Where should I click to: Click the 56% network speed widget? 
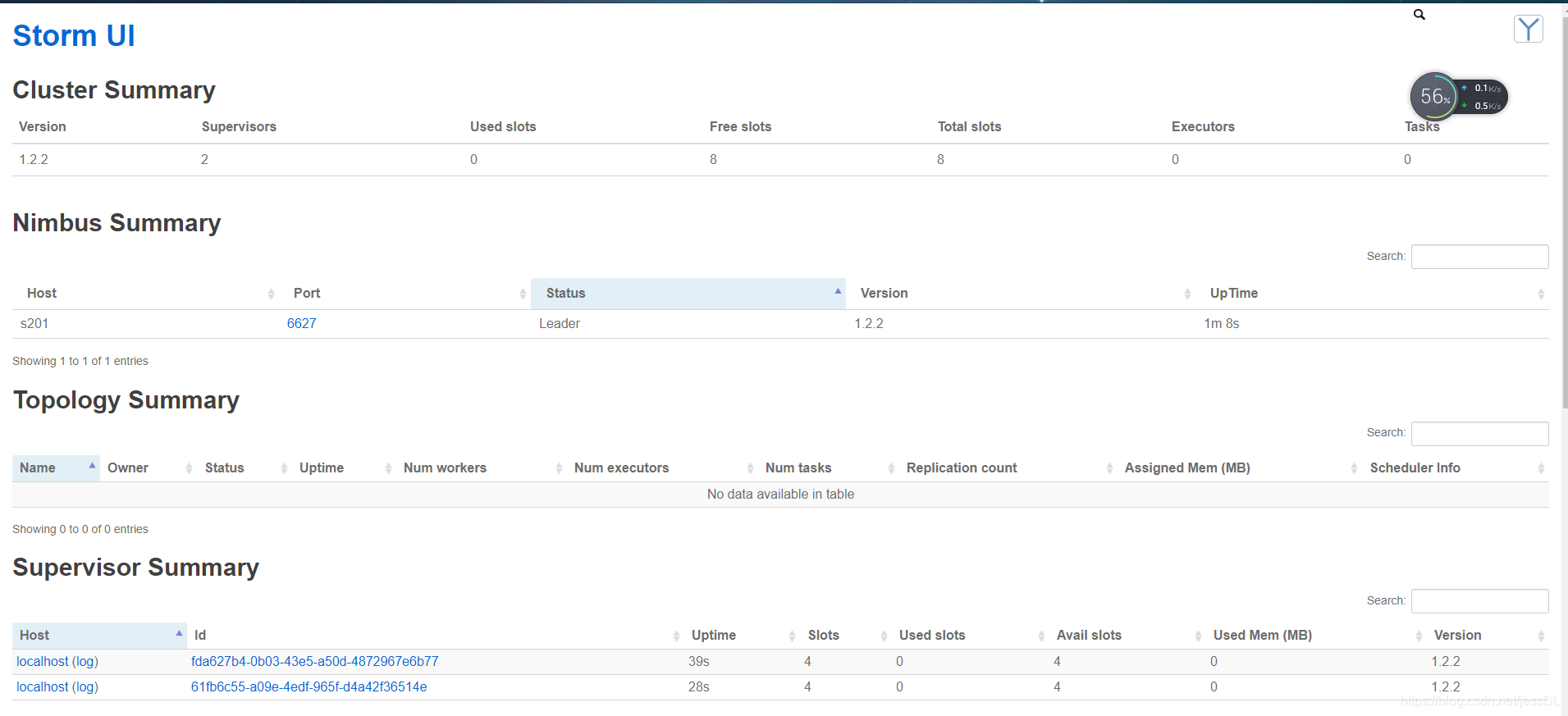tap(1458, 96)
